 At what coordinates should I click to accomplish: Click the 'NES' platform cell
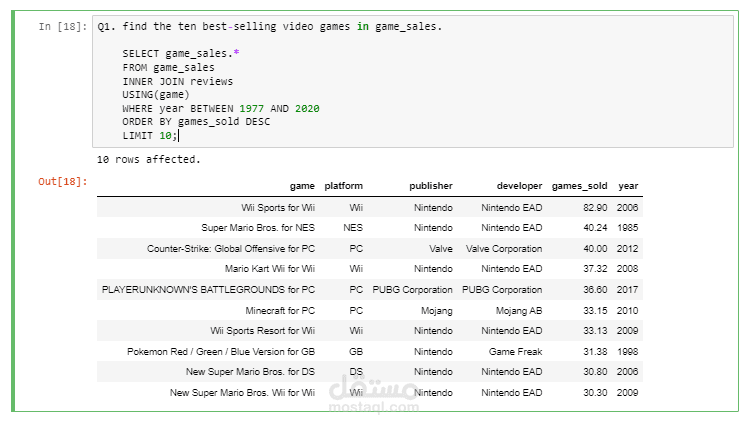point(353,228)
